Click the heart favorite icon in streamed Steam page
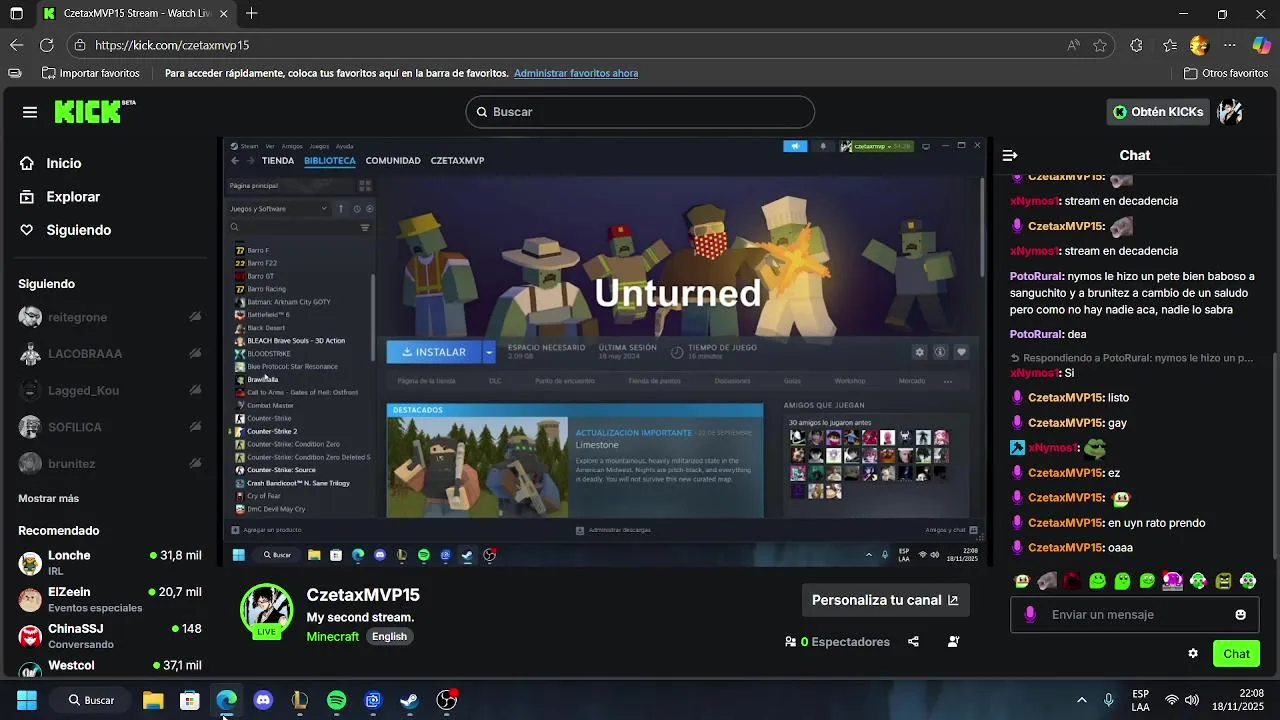Image resolution: width=1280 pixels, height=720 pixels. [961, 352]
